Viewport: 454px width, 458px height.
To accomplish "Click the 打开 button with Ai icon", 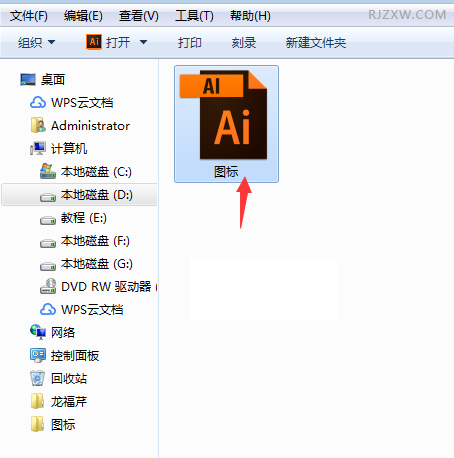I will tap(108, 42).
